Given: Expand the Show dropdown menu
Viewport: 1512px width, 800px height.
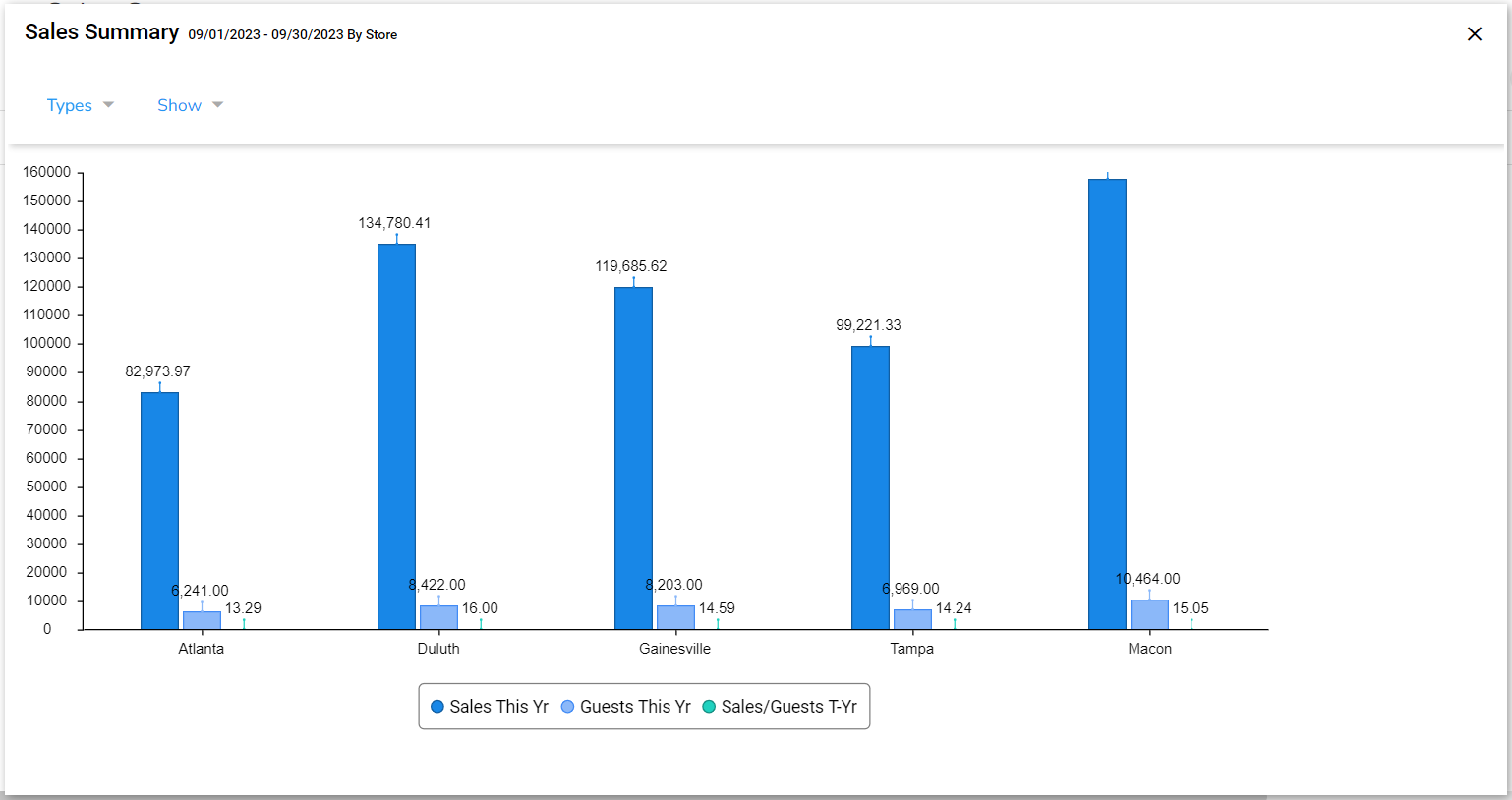Looking at the screenshot, I should tap(190, 105).
